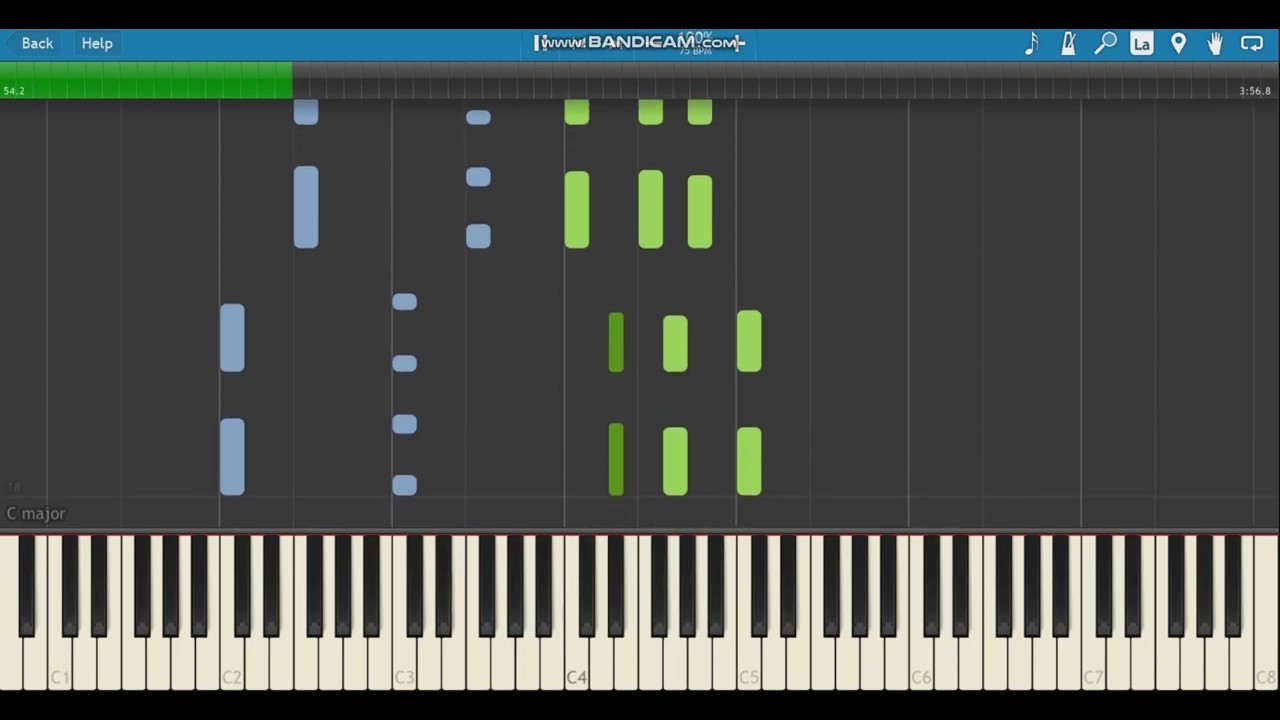Viewport: 1280px width, 720px height.
Task: Open the musical note display settings
Action: point(1032,43)
